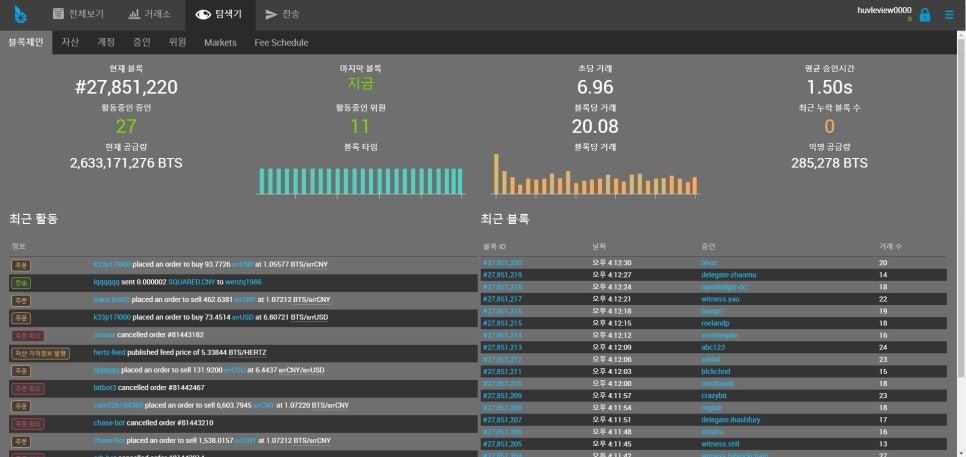Open witness delegate-zhaomu link

(728, 275)
